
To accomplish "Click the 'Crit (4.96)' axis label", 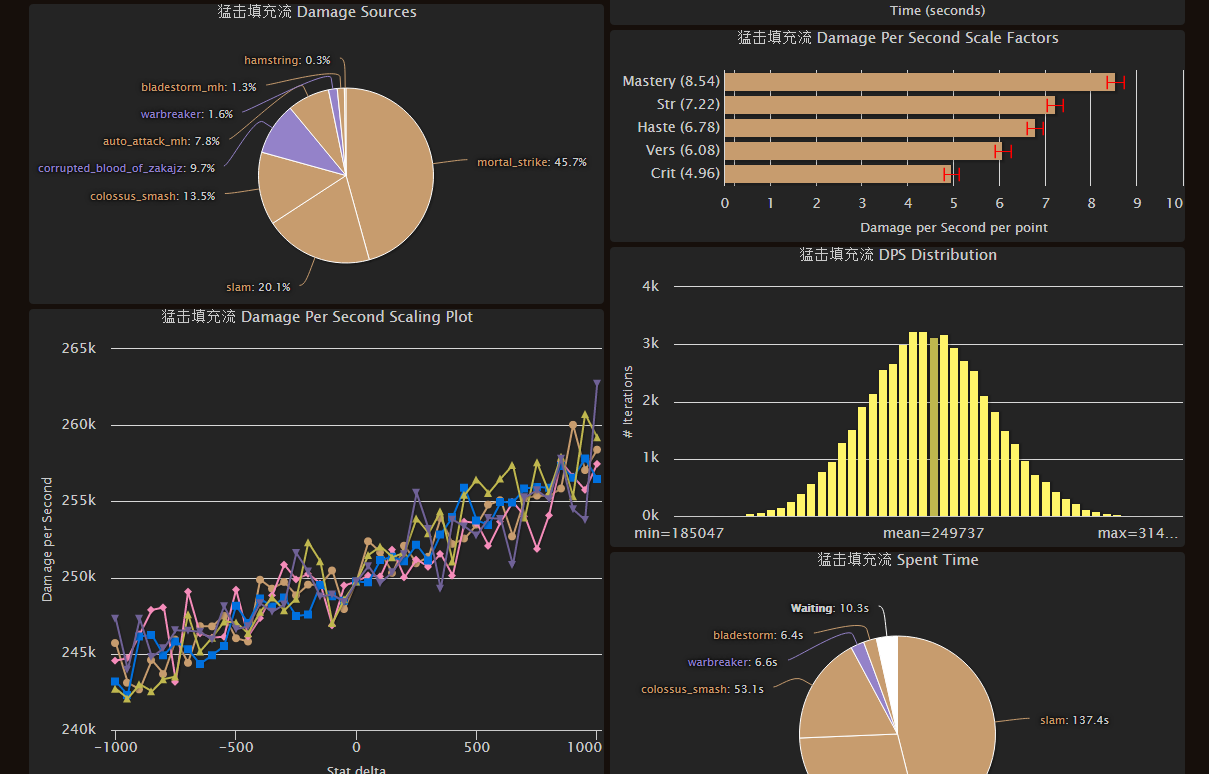I will (x=685, y=173).
